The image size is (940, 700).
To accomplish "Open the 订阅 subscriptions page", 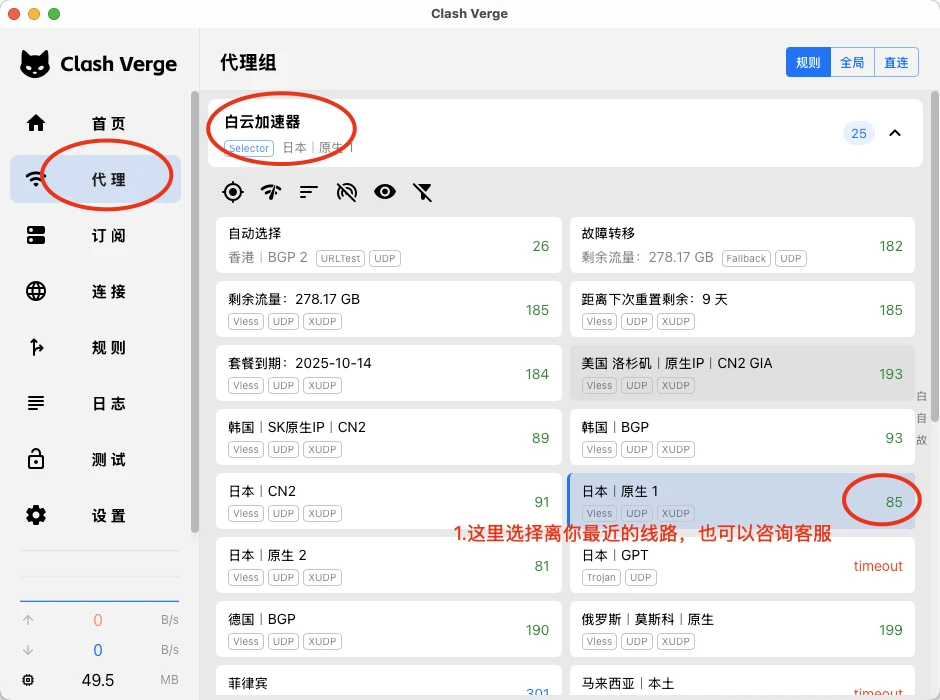I will (x=96, y=236).
